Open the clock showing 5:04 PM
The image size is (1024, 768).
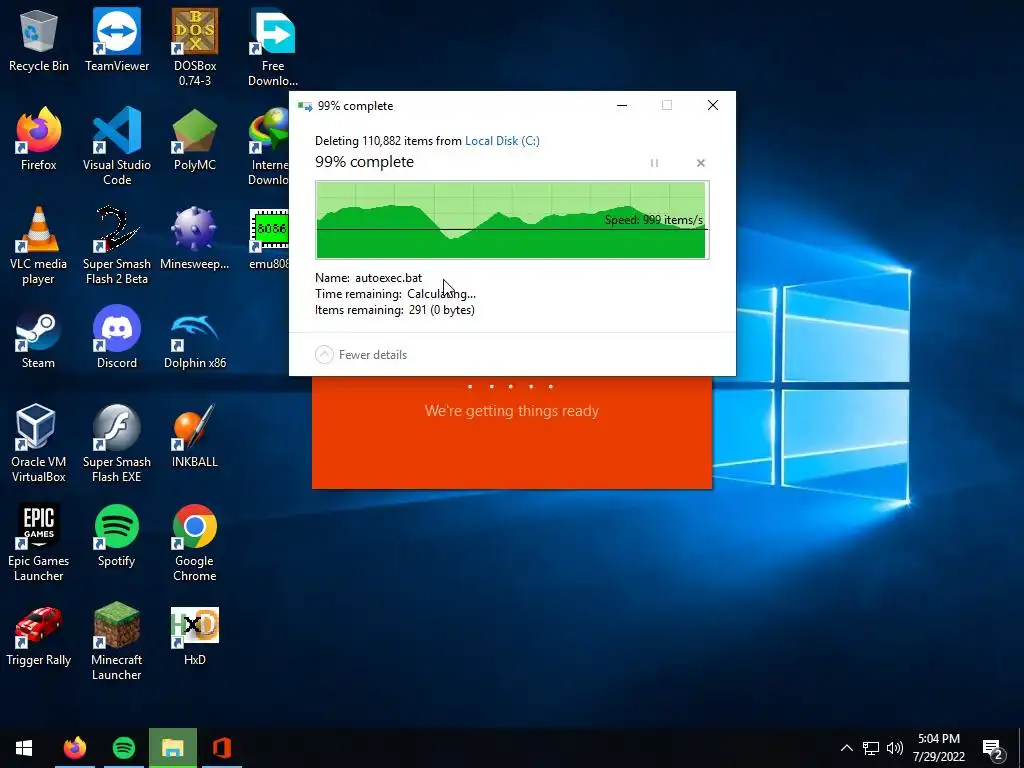click(939, 748)
